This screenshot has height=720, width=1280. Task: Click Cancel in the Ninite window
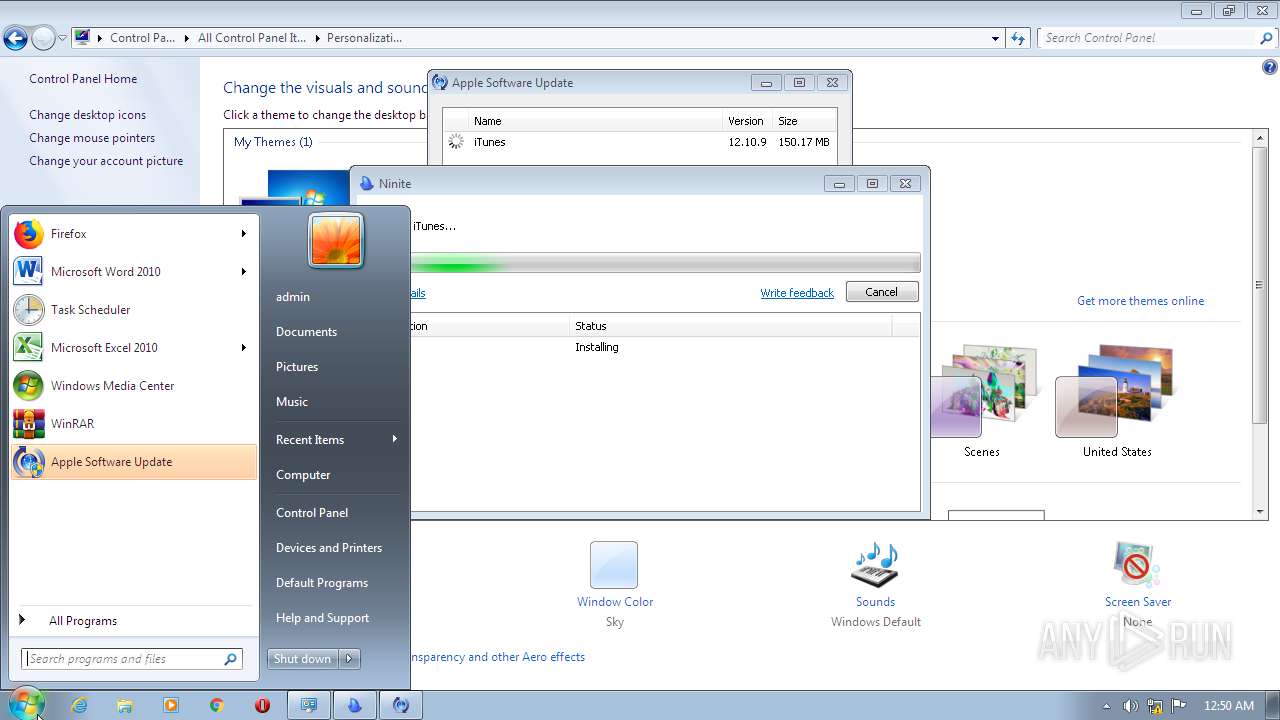[881, 292]
